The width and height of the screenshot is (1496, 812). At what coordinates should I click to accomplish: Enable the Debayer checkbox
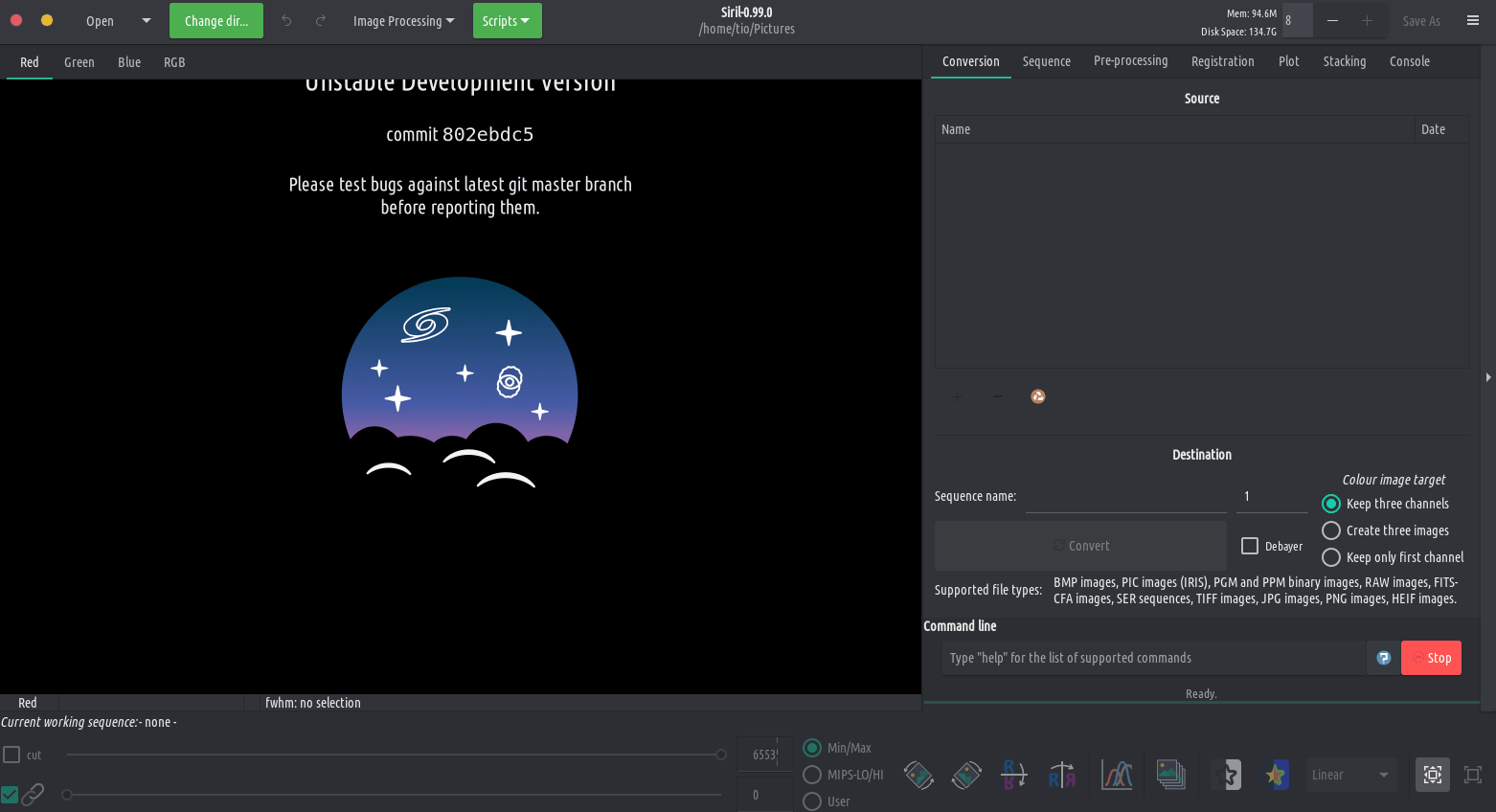[1250, 546]
